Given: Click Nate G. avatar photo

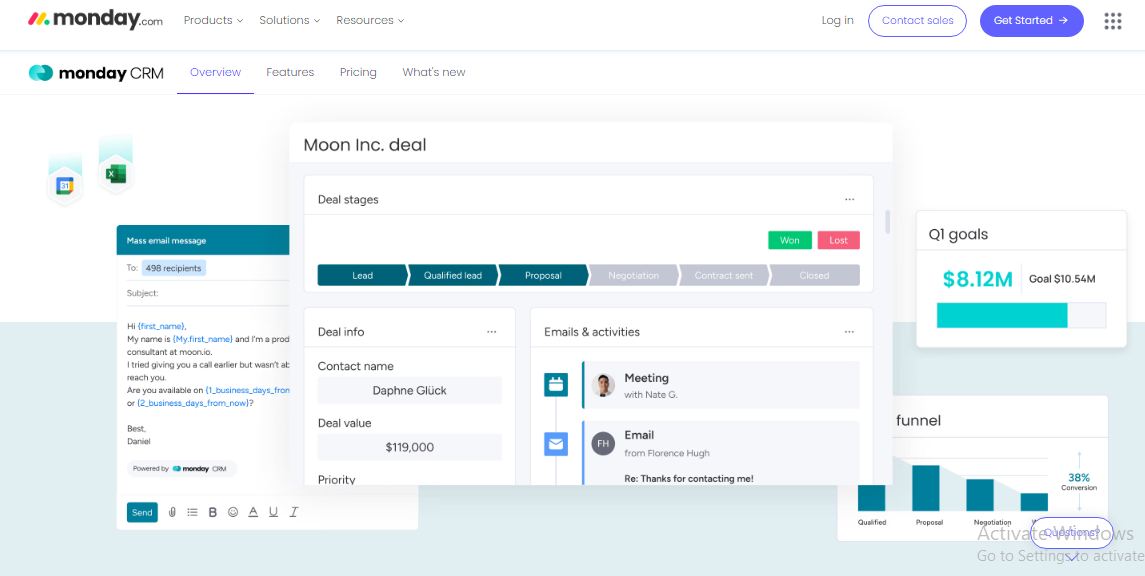Looking at the screenshot, I should [603, 385].
